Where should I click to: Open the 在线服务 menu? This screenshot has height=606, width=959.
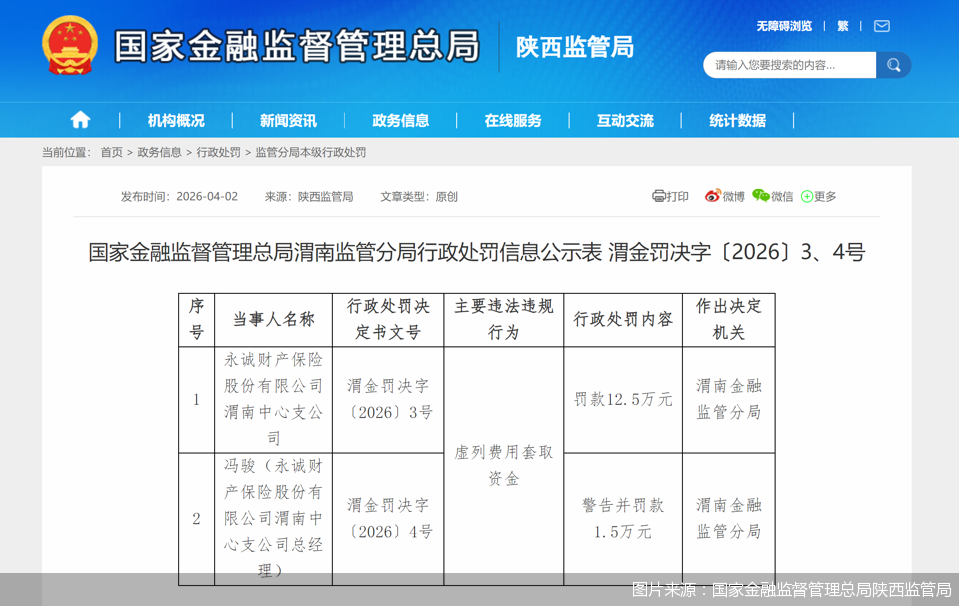tap(514, 119)
